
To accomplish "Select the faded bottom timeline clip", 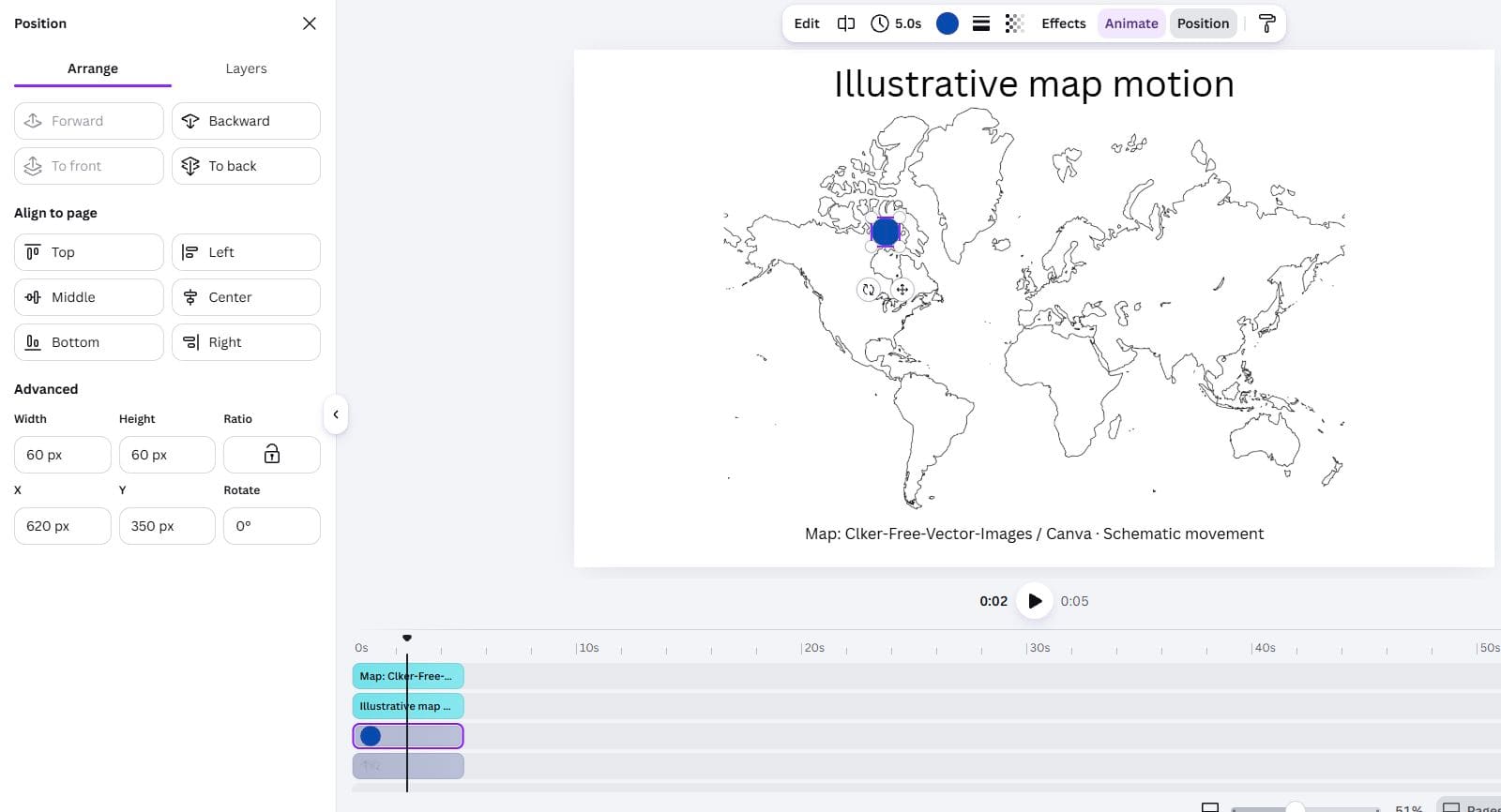I will pyautogui.click(x=408, y=766).
